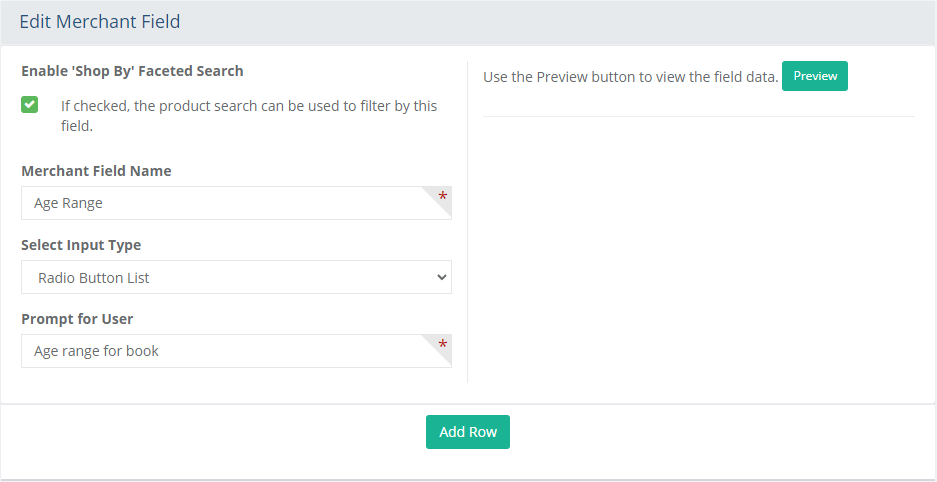Select the 'Radio Button List' value text
Screen dimensions: 937x482
[x=94, y=278]
